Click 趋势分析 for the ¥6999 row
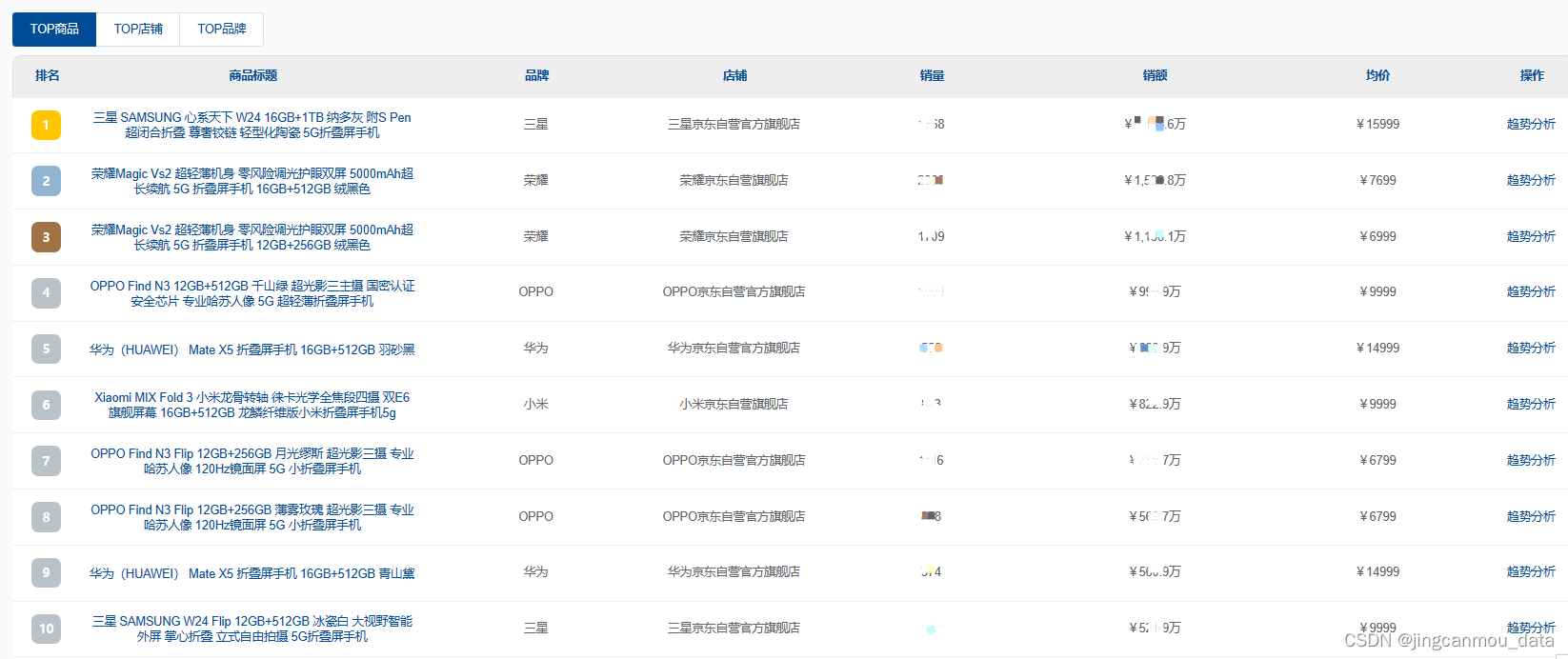Image resolution: width=1568 pixels, height=659 pixels. pyautogui.click(x=1531, y=236)
